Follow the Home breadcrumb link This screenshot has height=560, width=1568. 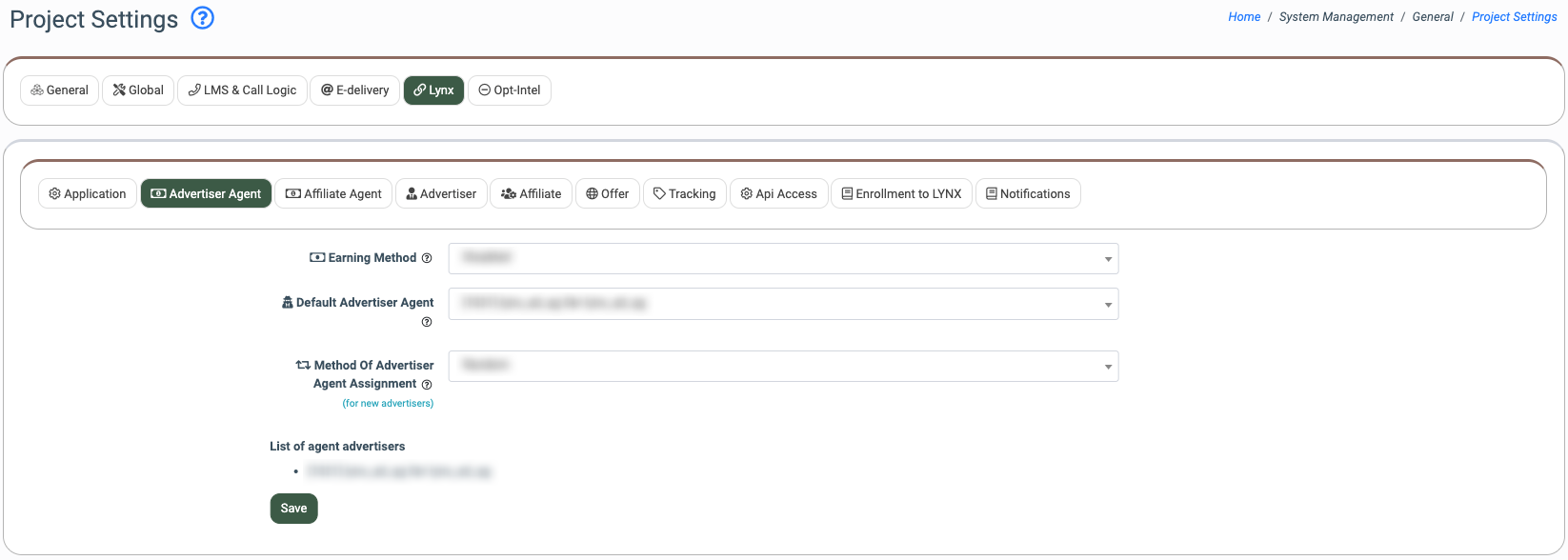click(x=1243, y=17)
